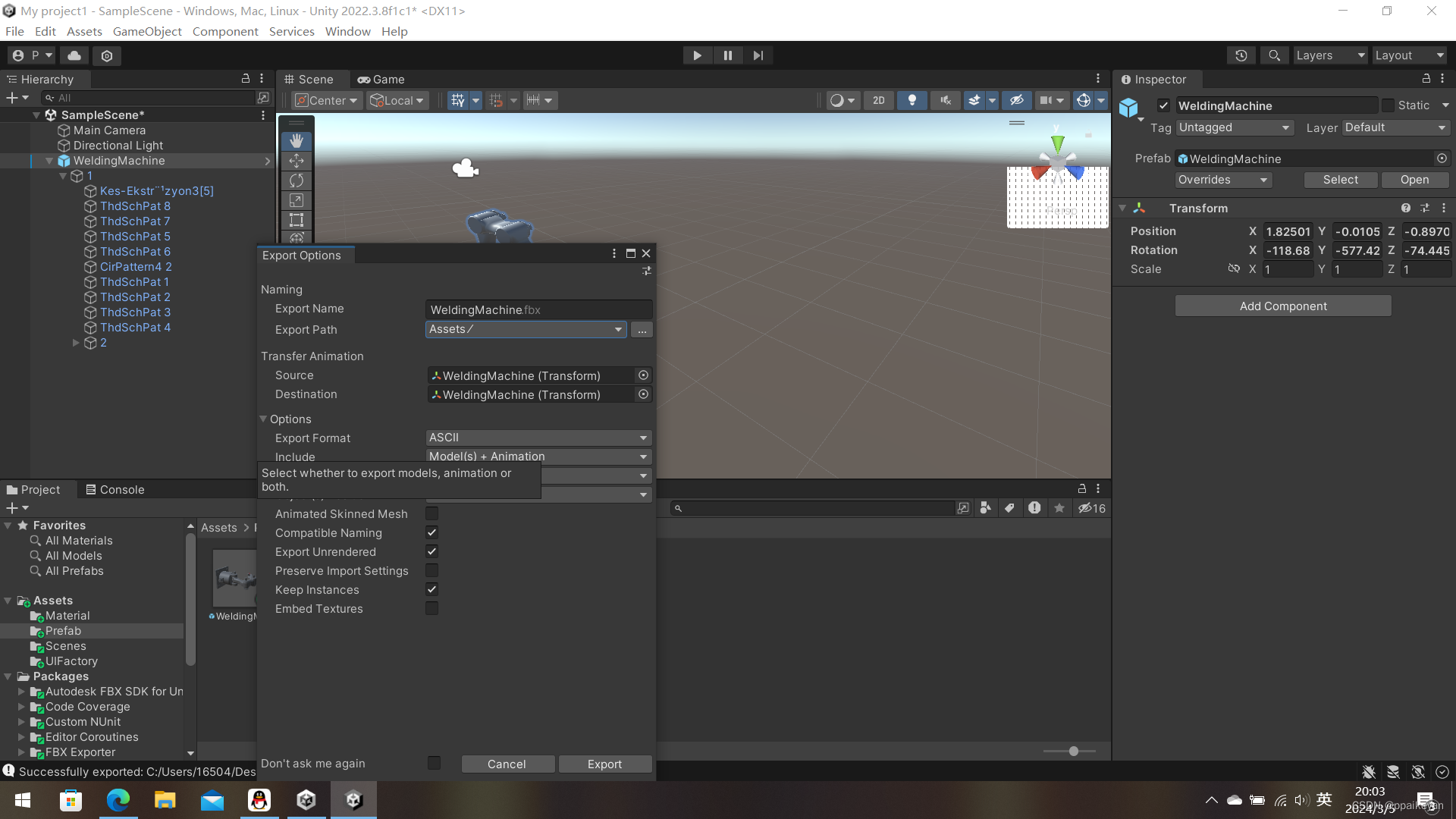The width and height of the screenshot is (1456, 819).
Task: Select the Rect transform tool
Action: [x=296, y=220]
